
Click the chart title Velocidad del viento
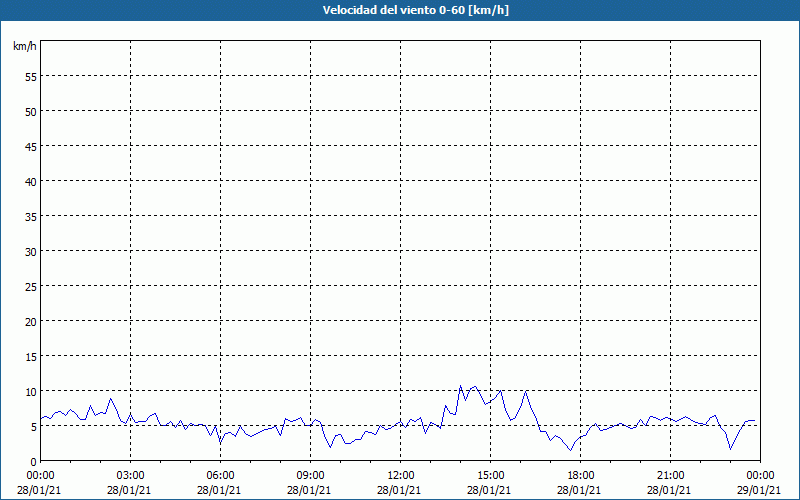click(416, 10)
